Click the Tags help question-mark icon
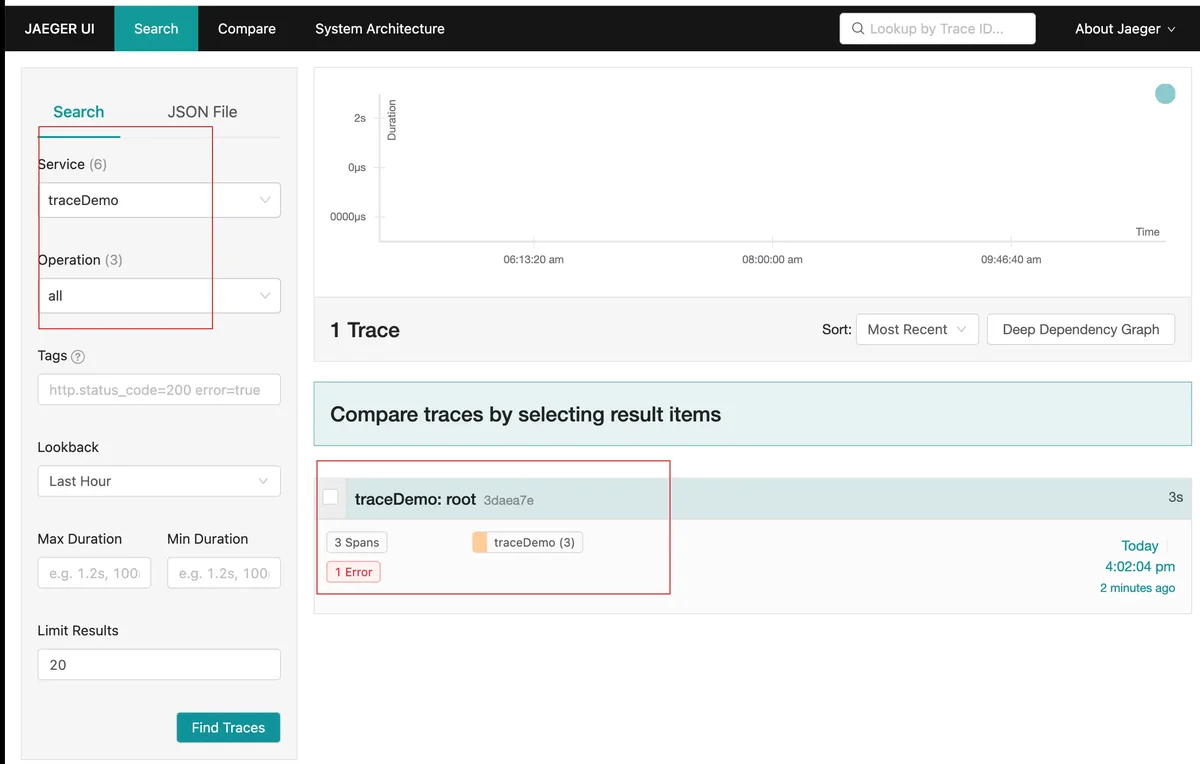Screen dimensions: 1200x764 [78, 357]
